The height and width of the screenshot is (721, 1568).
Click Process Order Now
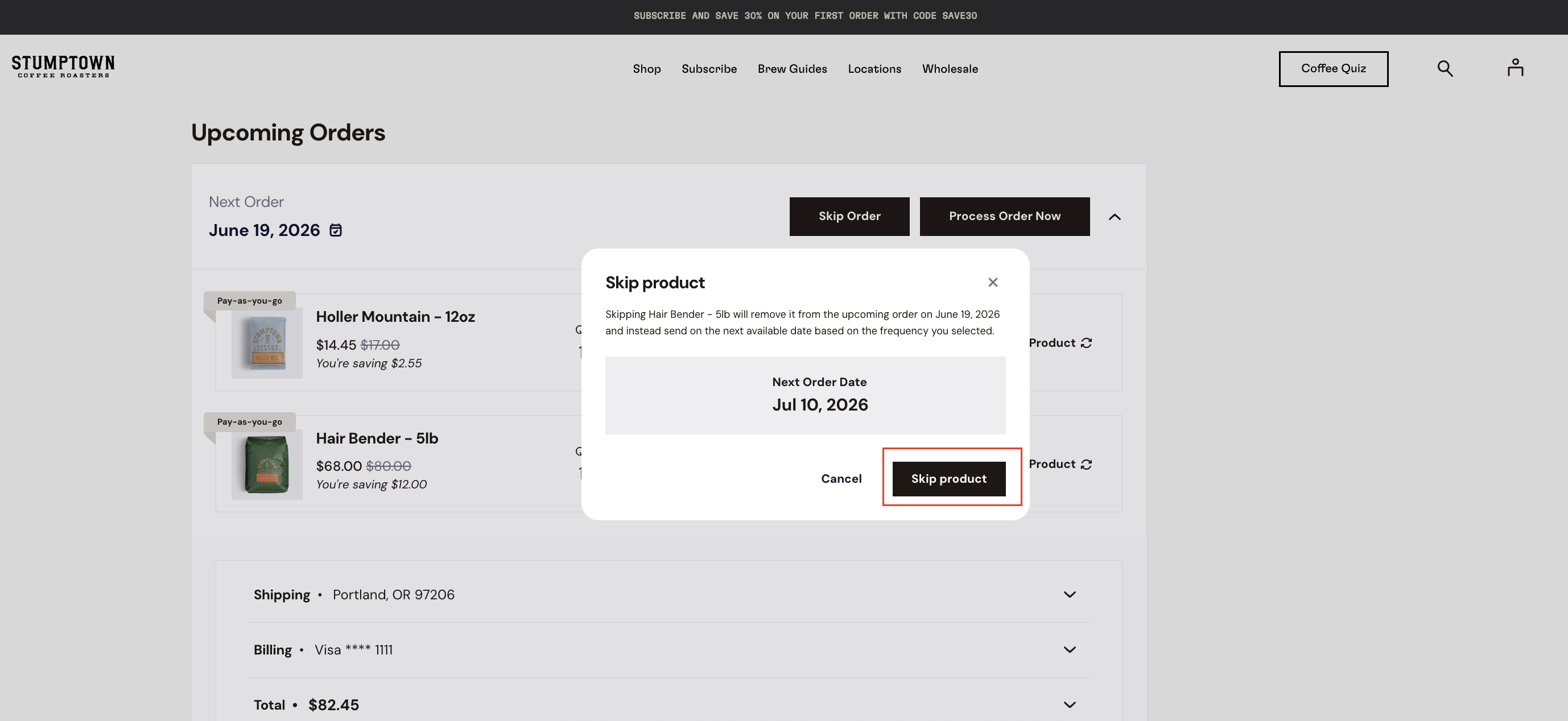(1004, 217)
